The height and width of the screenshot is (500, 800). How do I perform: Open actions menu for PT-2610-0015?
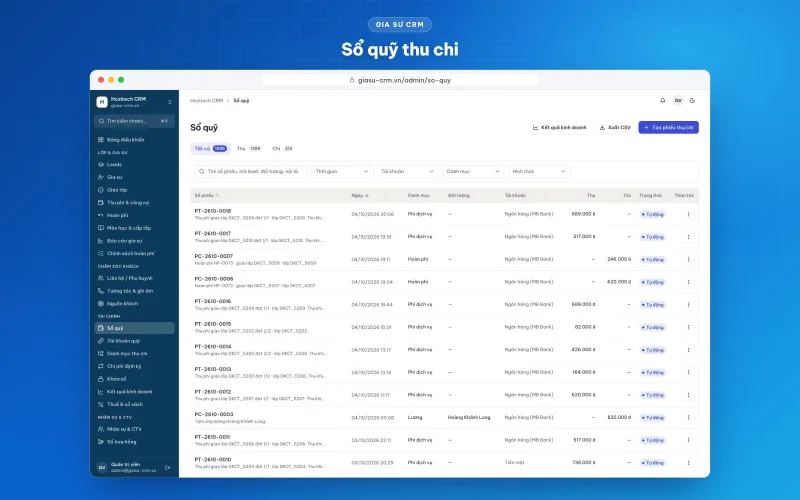click(x=688, y=327)
